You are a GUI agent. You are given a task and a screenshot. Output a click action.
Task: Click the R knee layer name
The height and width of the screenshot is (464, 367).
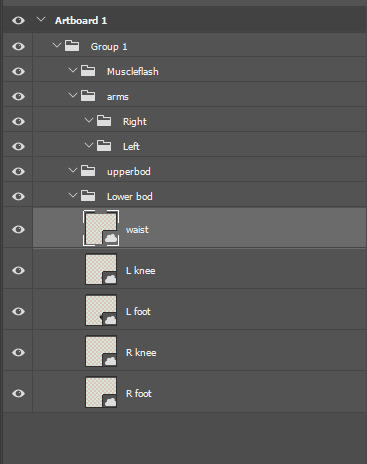(141, 352)
